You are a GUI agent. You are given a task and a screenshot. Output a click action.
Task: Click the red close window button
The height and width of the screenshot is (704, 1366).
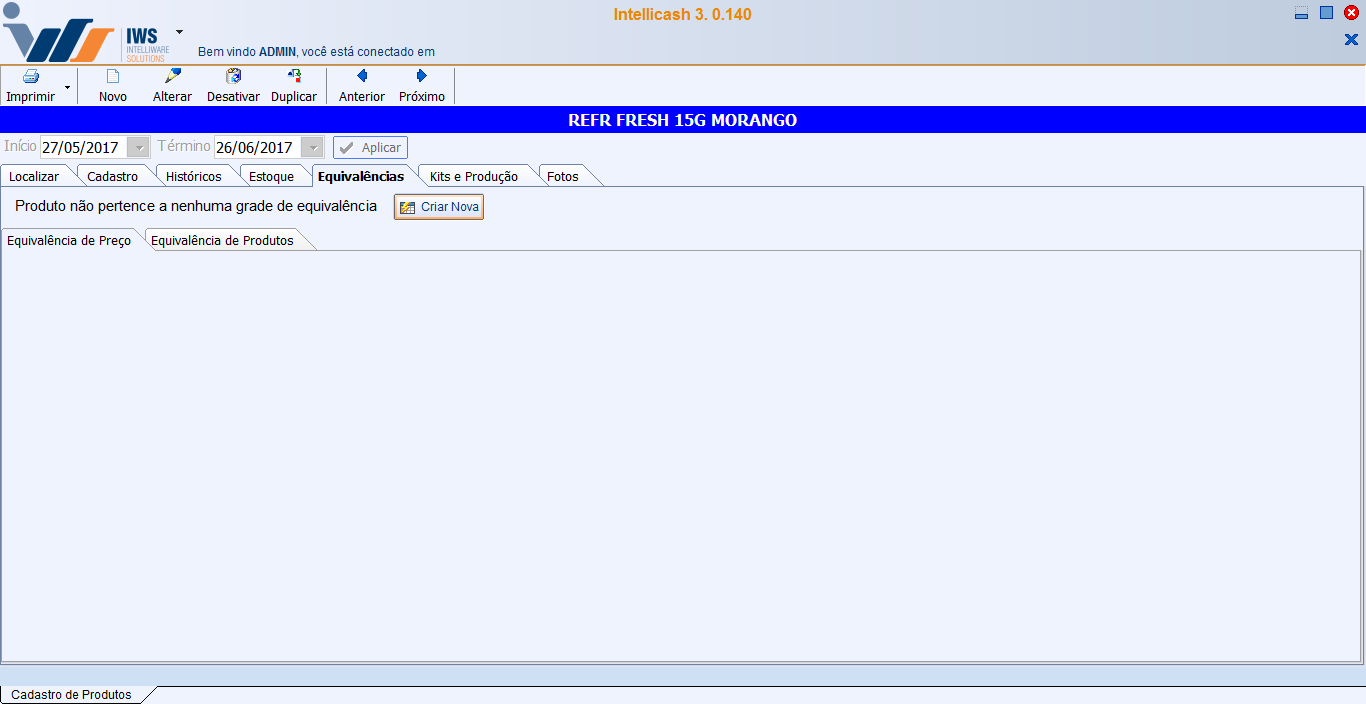pyautogui.click(x=1351, y=13)
